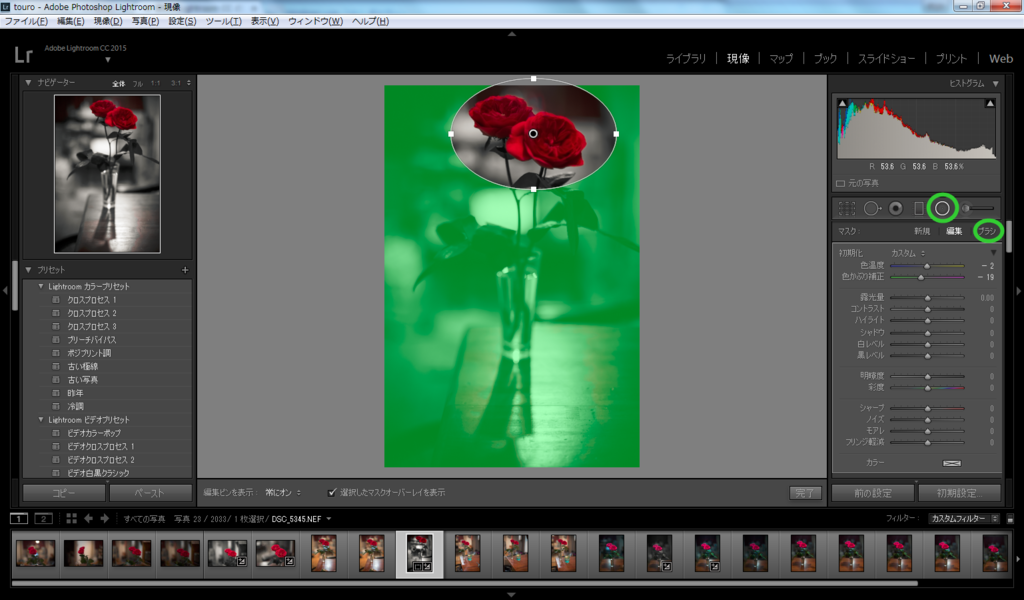Collapse the ナビゲーター panel
Viewport: 1024px width, 600px height.
click(x=28, y=82)
